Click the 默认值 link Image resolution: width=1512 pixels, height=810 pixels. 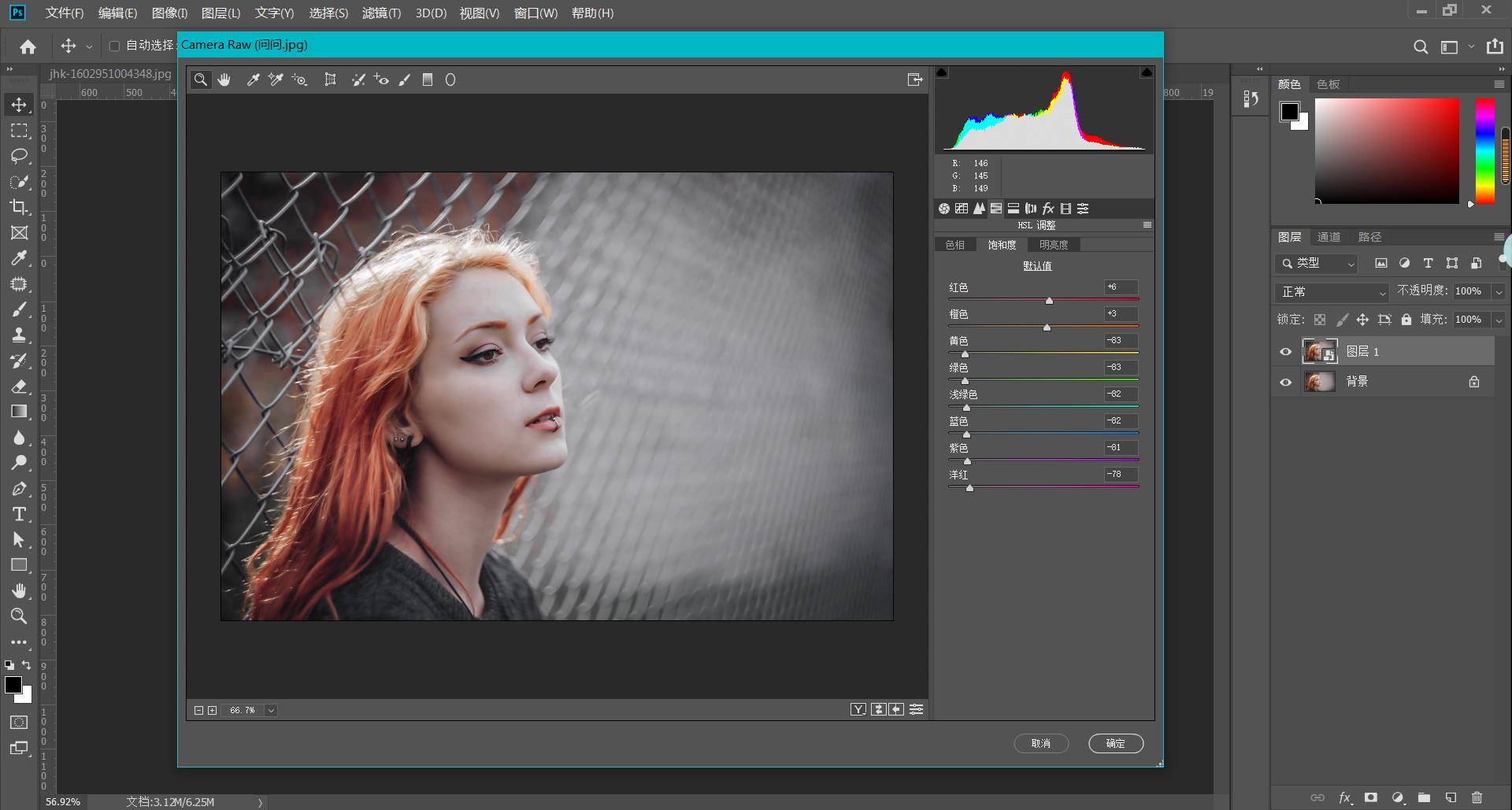[1037, 266]
